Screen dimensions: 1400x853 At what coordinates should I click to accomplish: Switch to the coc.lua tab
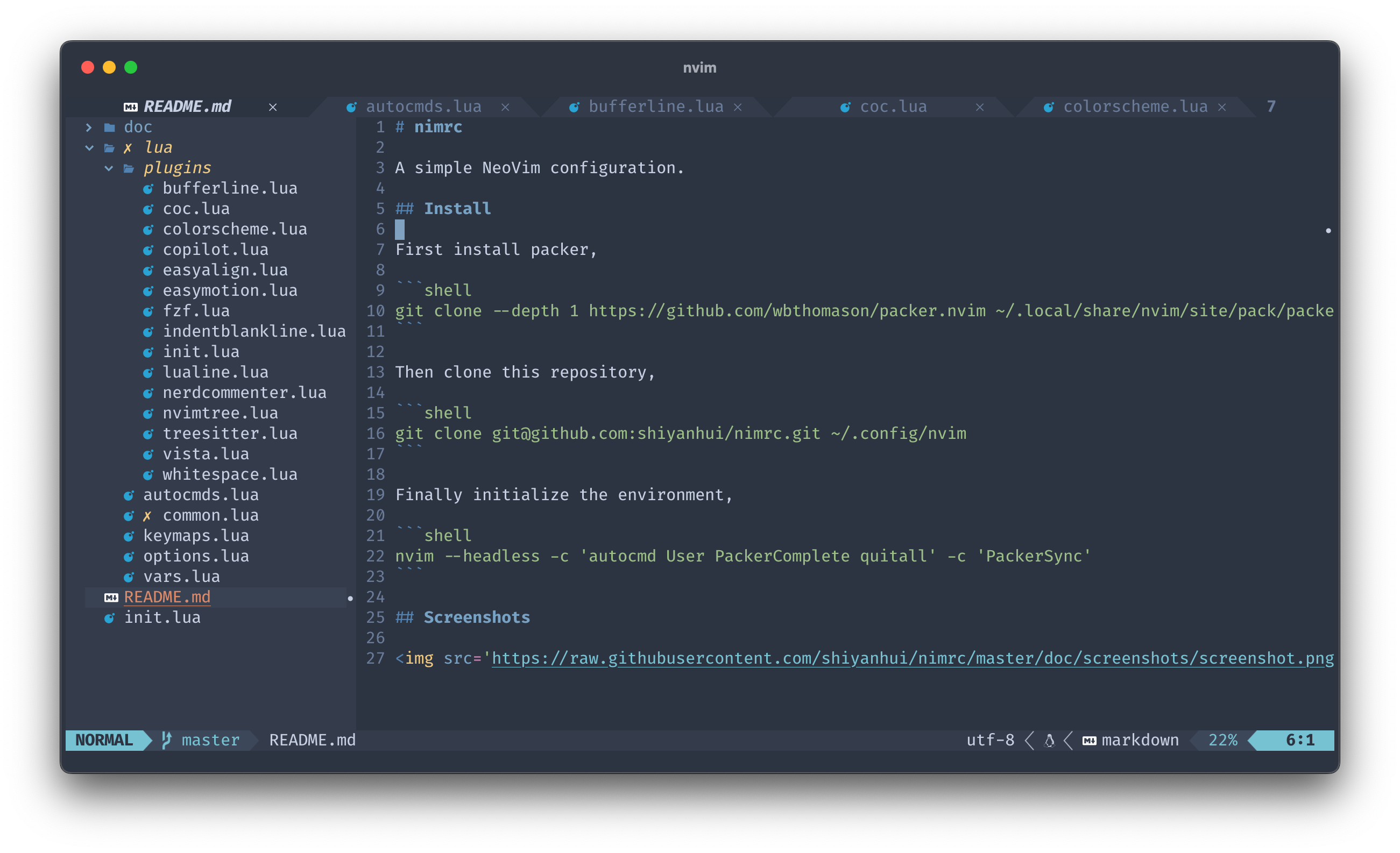[893, 107]
